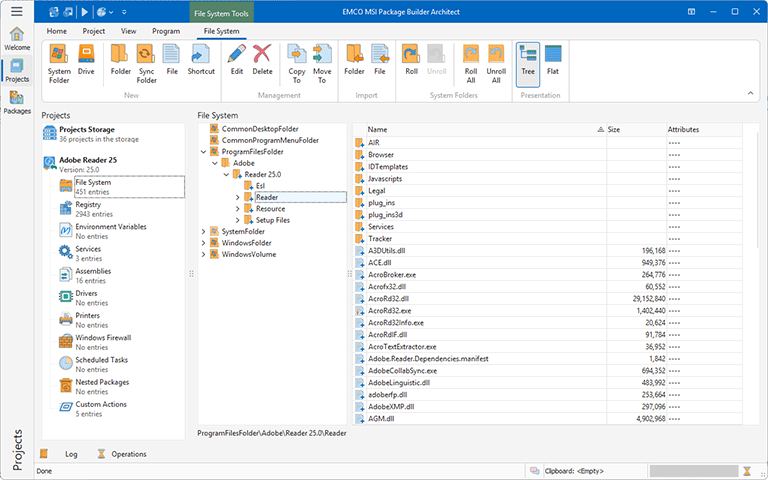Screen dimensions: 768x480
Task: Select Registry in the project list
Action: 88,205
